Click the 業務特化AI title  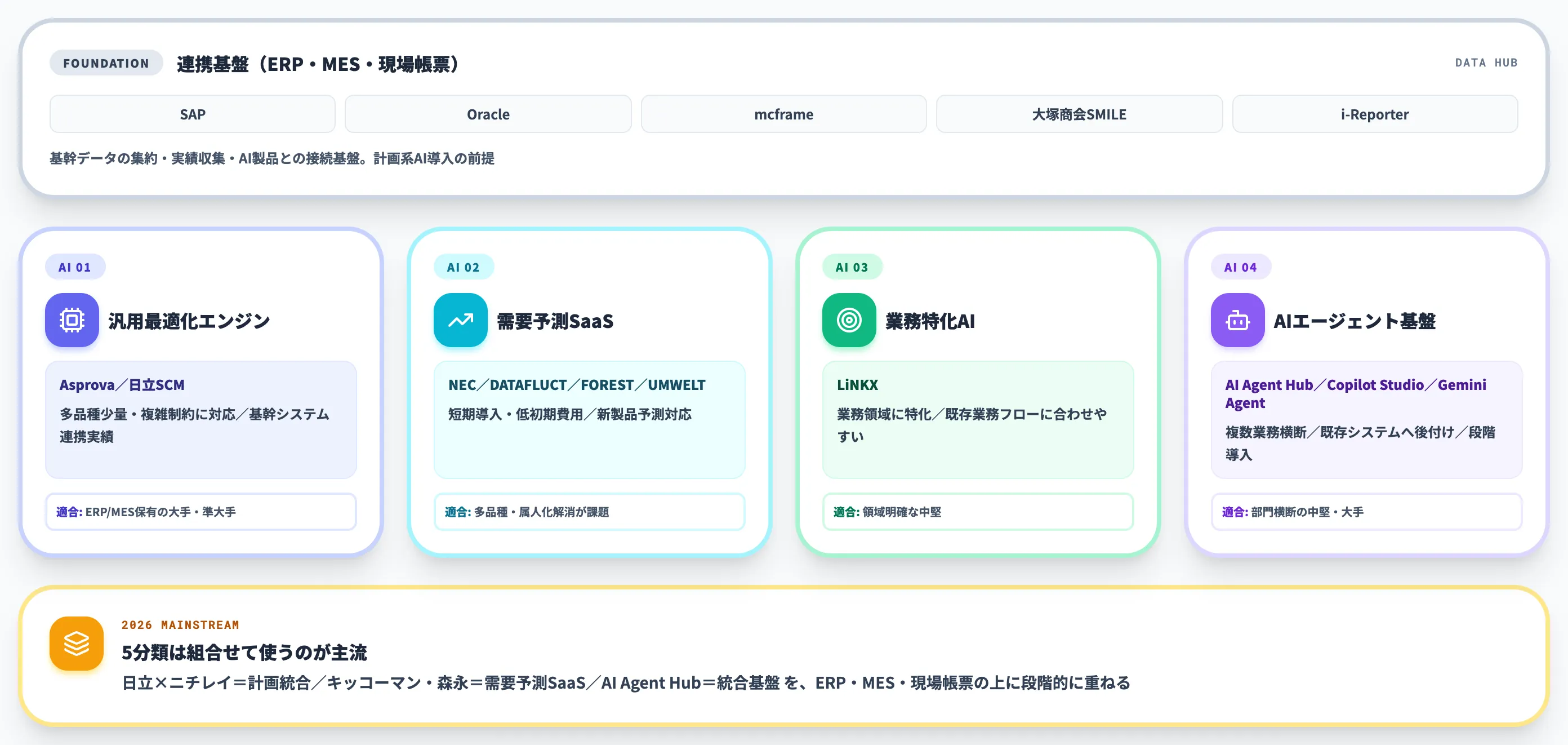point(930,321)
